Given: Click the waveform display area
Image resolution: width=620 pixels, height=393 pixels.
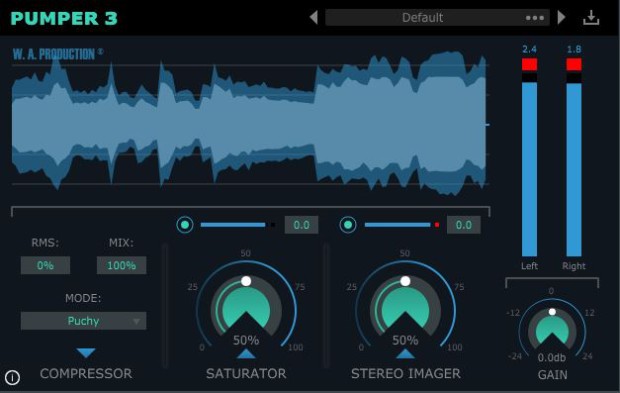Looking at the screenshot, I should (251, 123).
